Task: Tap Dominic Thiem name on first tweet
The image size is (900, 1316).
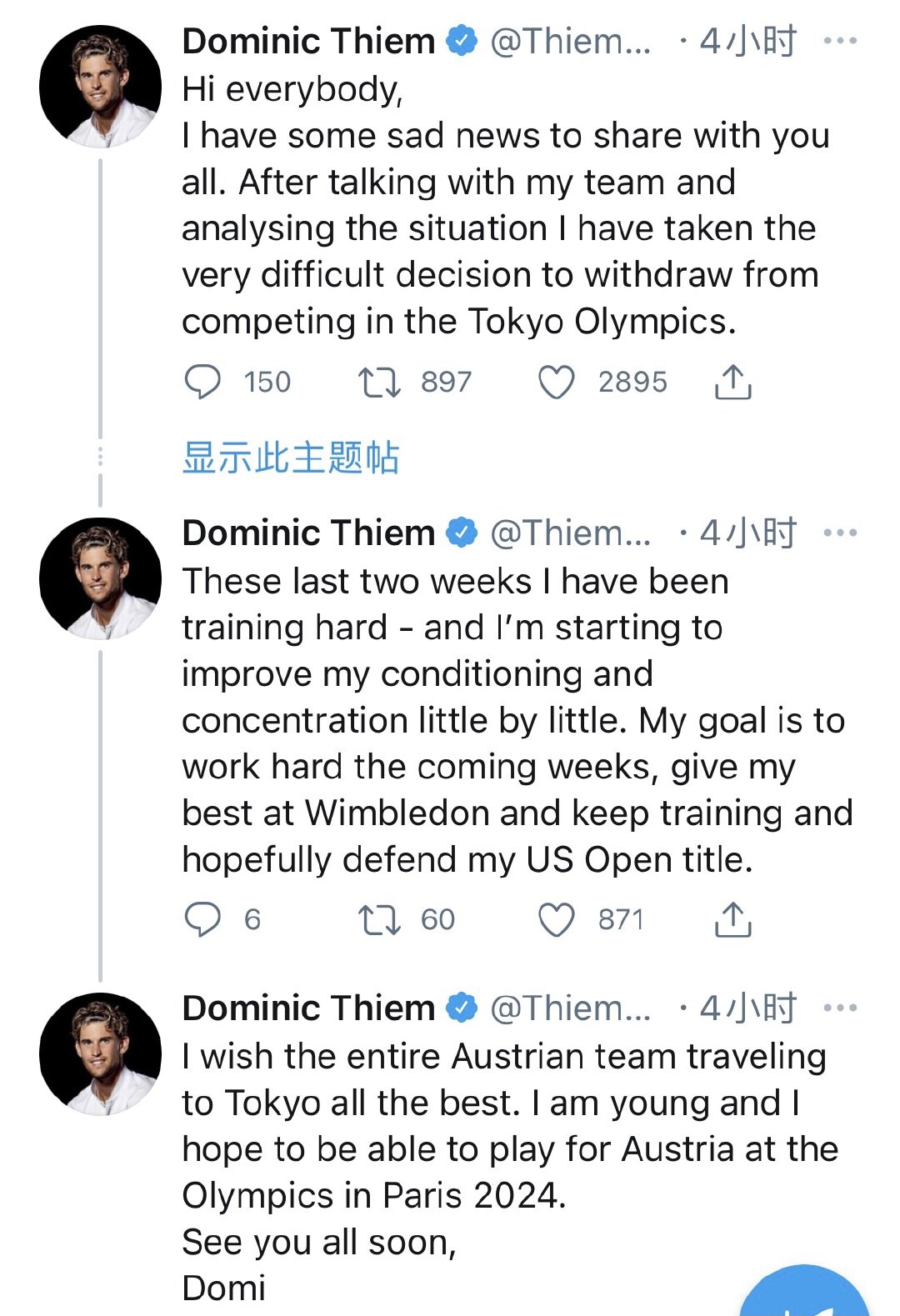Action: pos(308,41)
